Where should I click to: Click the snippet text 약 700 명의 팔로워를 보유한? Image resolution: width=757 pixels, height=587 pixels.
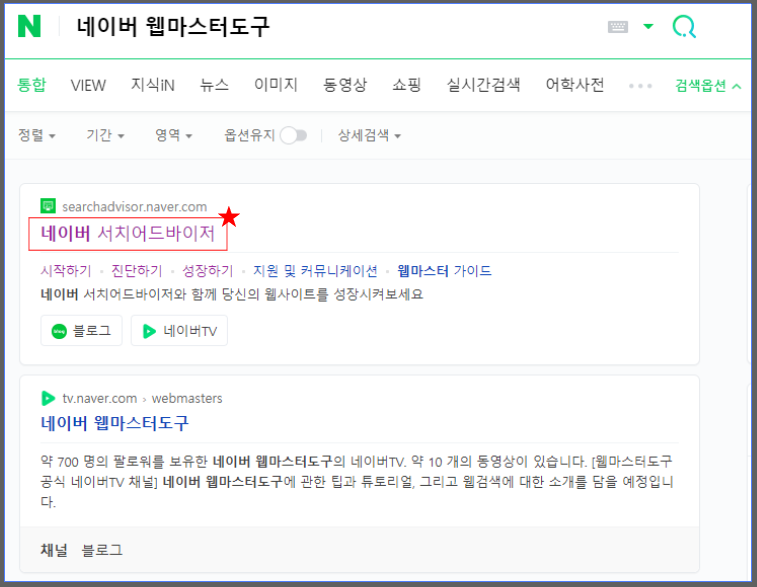coord(124,461)
